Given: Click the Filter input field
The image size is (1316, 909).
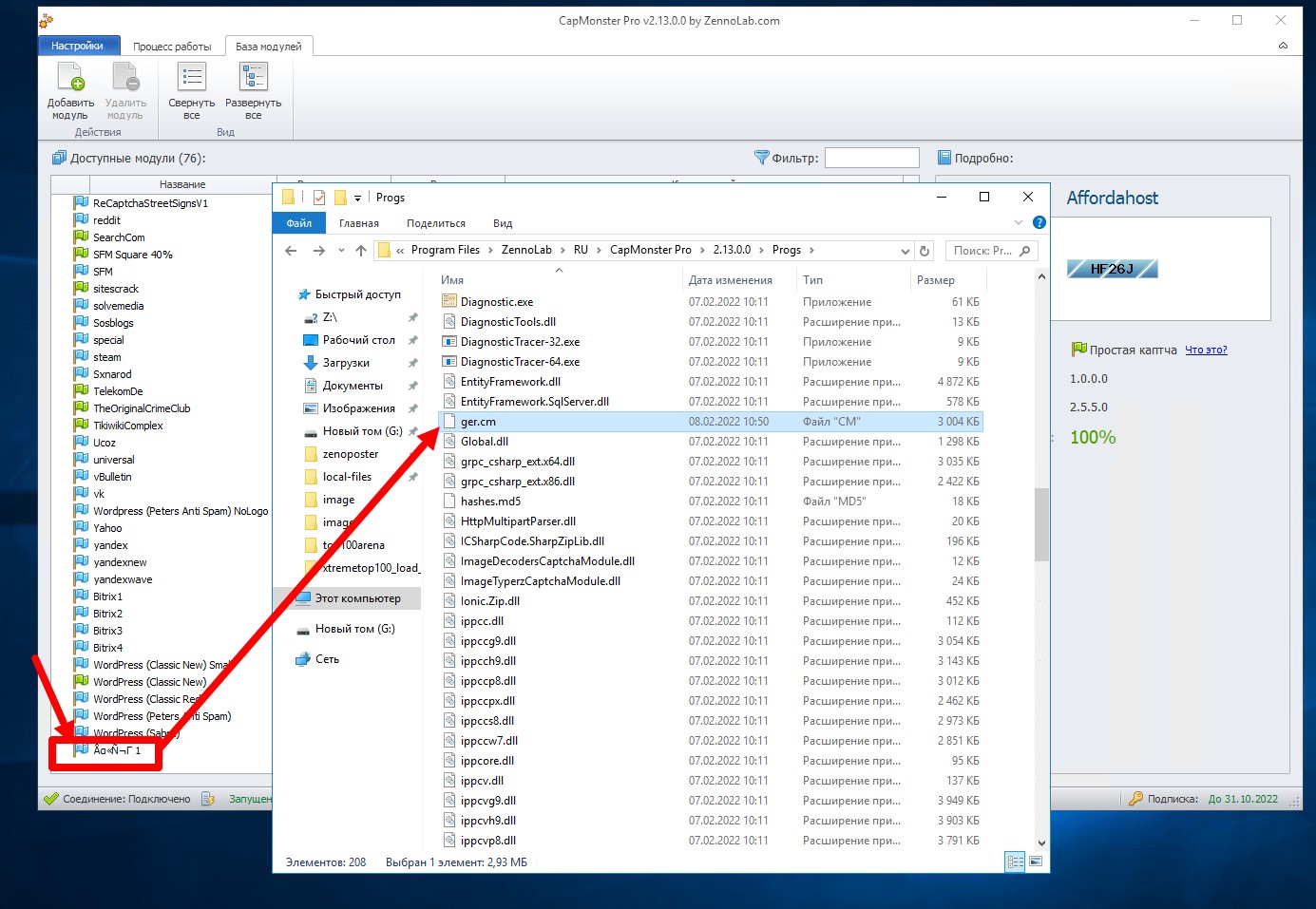Looking at the screenshot, I should 872,158.
